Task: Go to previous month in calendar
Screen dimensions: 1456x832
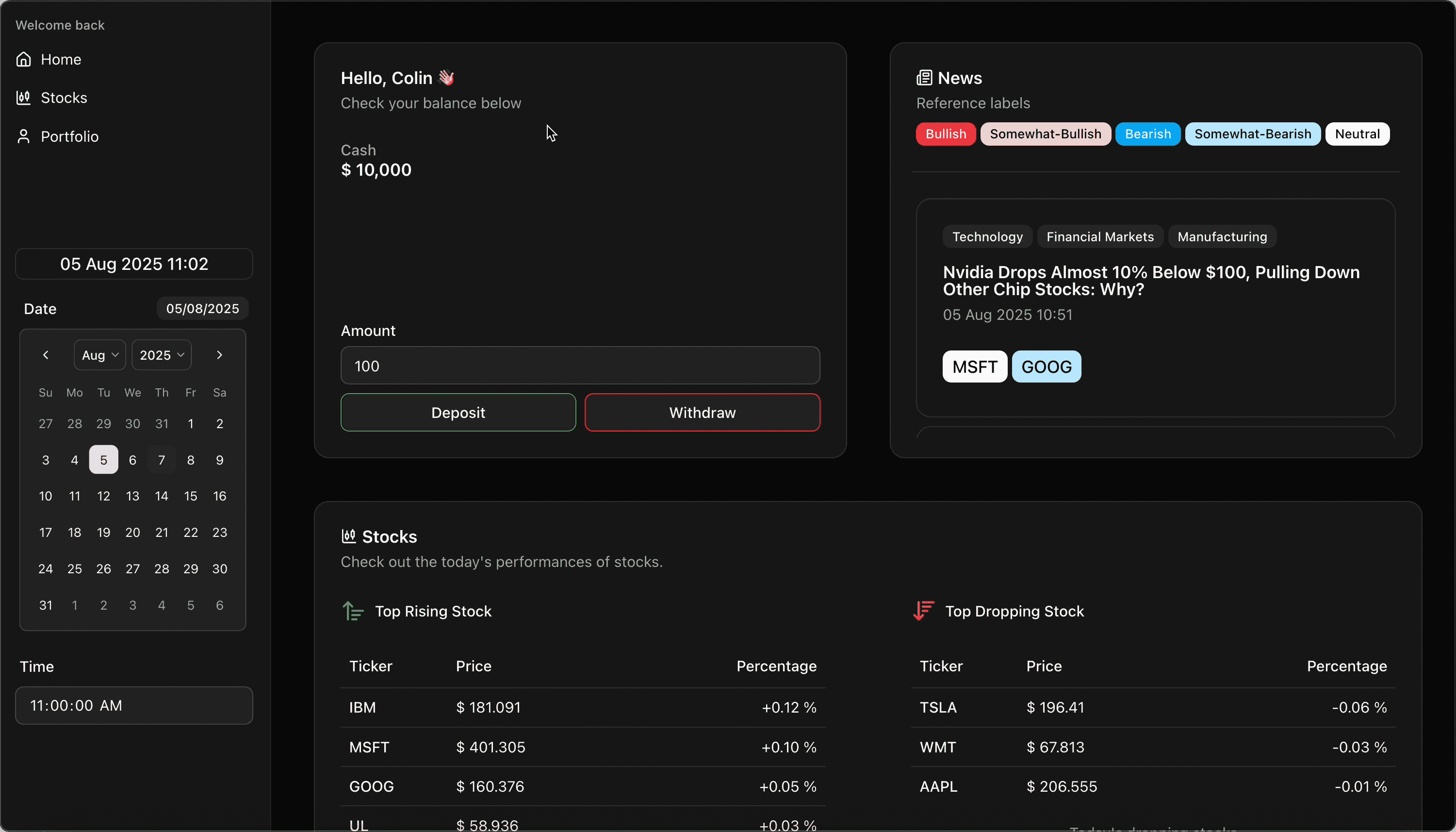Action: [x=46, y=355]
